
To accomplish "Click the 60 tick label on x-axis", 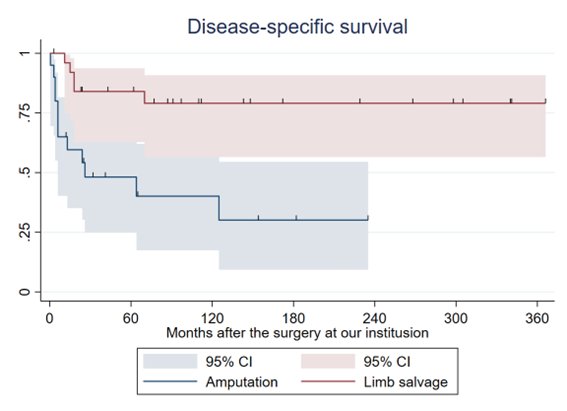I will point(131,318).
